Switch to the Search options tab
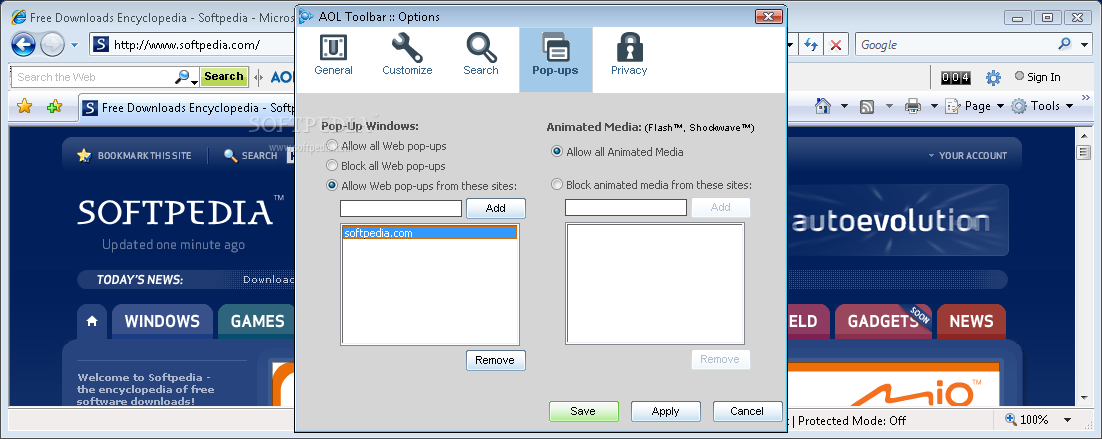 (481, 55)
